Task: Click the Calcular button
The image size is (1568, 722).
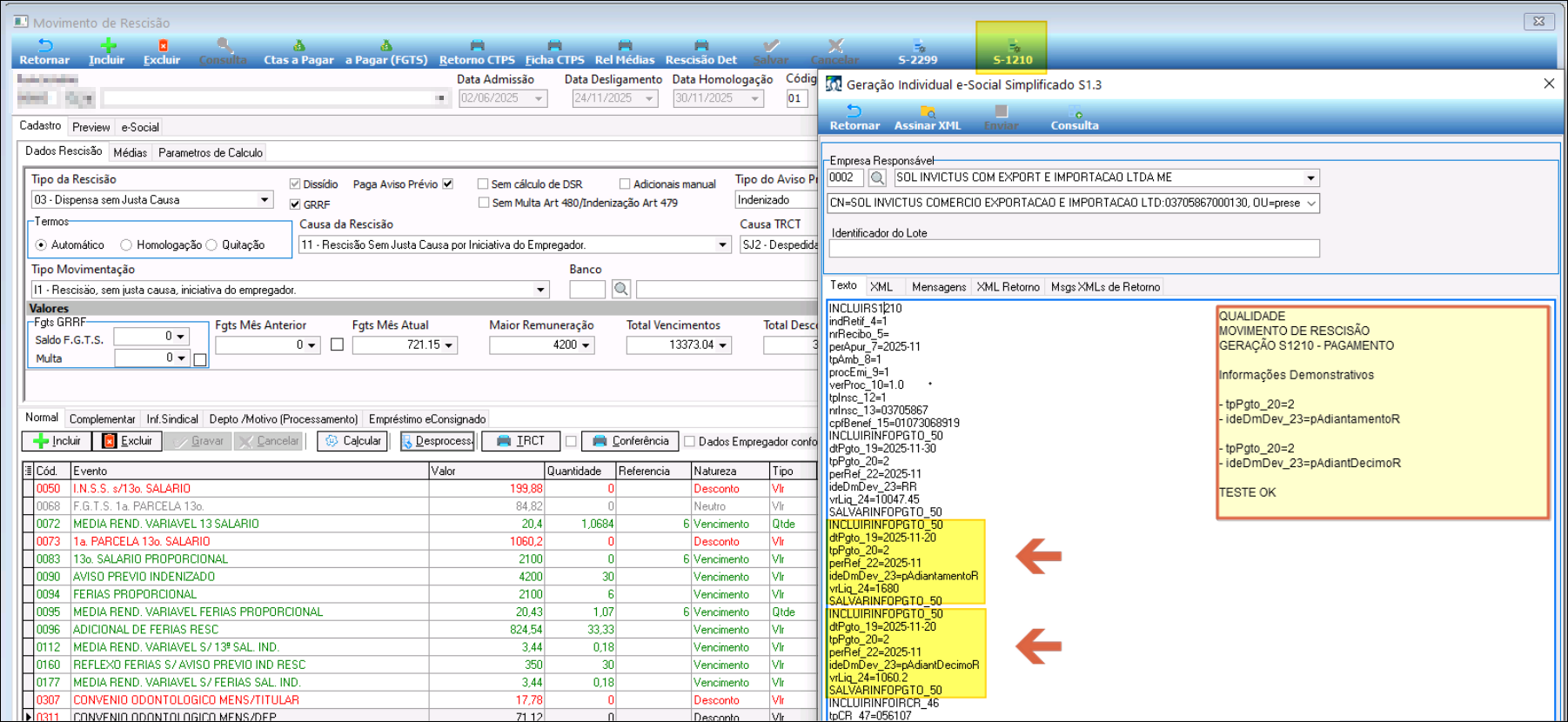Action: pyautogui.click(x=353, y=441)
